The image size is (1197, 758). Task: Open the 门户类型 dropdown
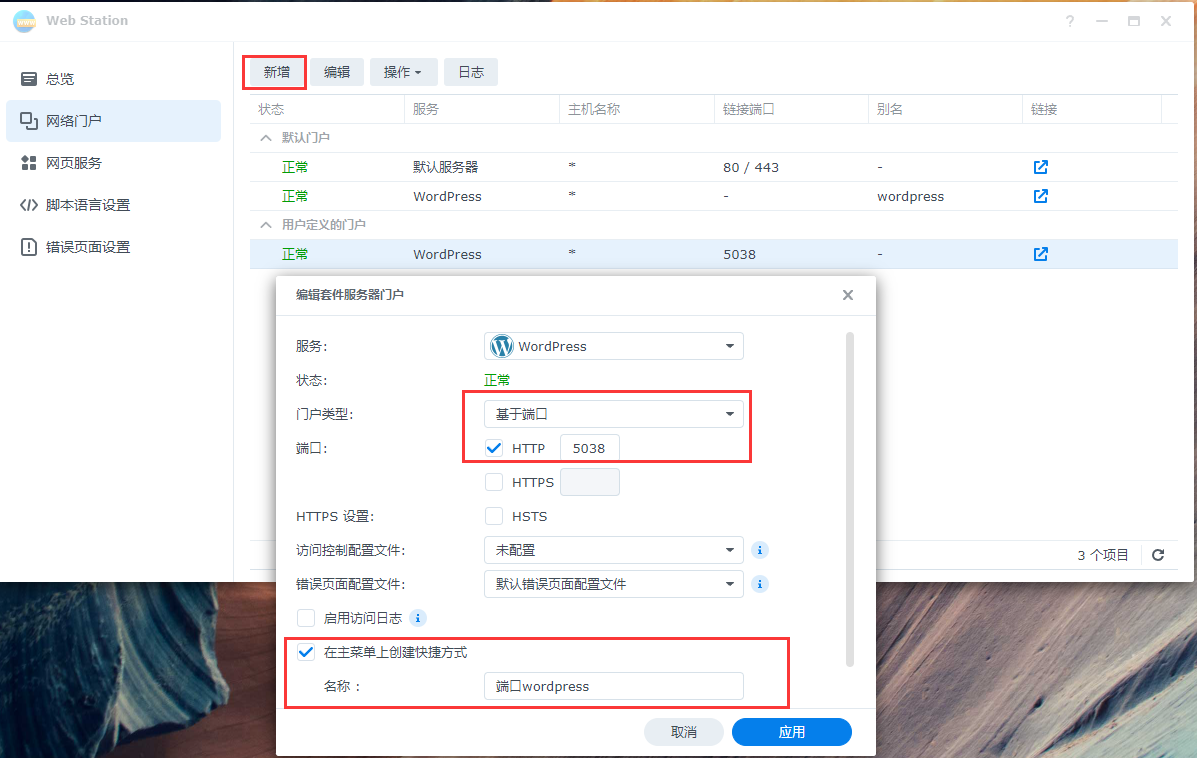[613, 414]
